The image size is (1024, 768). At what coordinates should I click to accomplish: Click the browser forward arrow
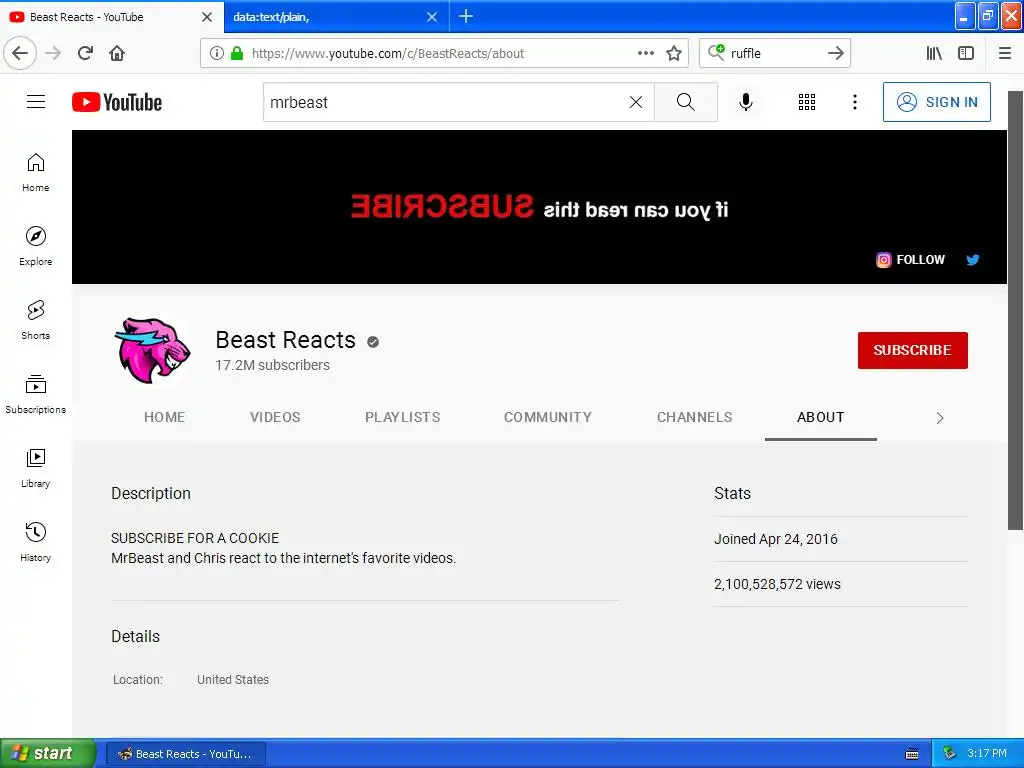[x=53, y=53]
